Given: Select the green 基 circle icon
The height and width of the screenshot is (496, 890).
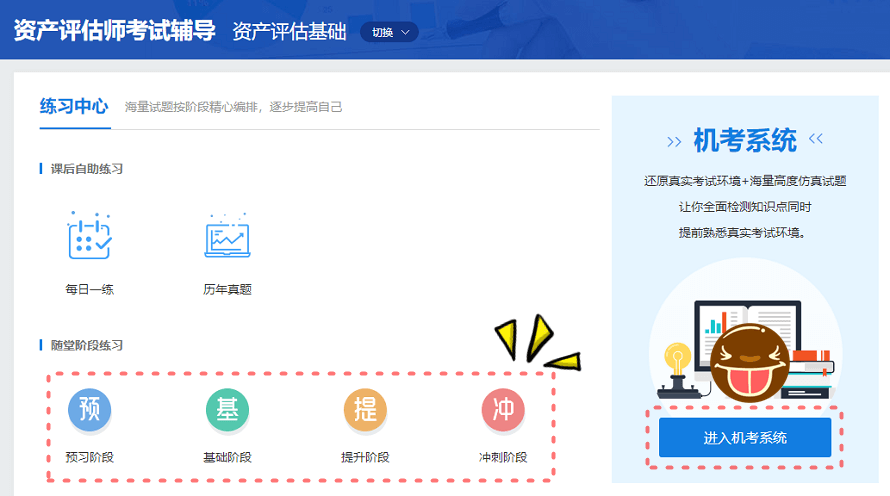Looking at the screenshot, I should click(x=227, y=410).
